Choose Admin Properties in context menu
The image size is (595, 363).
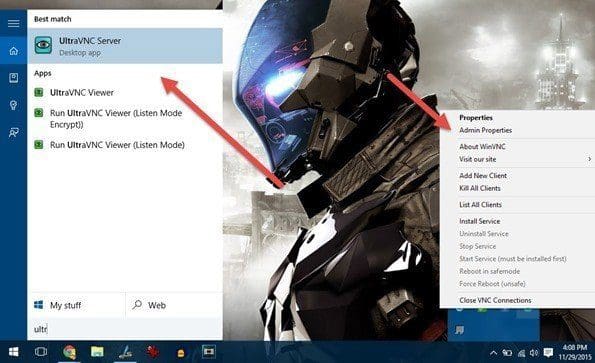pyautogui.click(x=485, y=130)
